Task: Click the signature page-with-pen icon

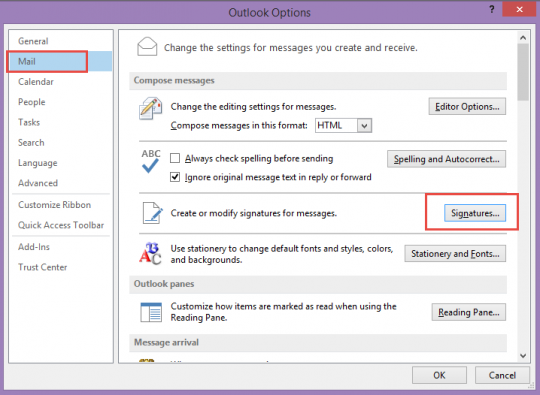Action: coord(152,213)
